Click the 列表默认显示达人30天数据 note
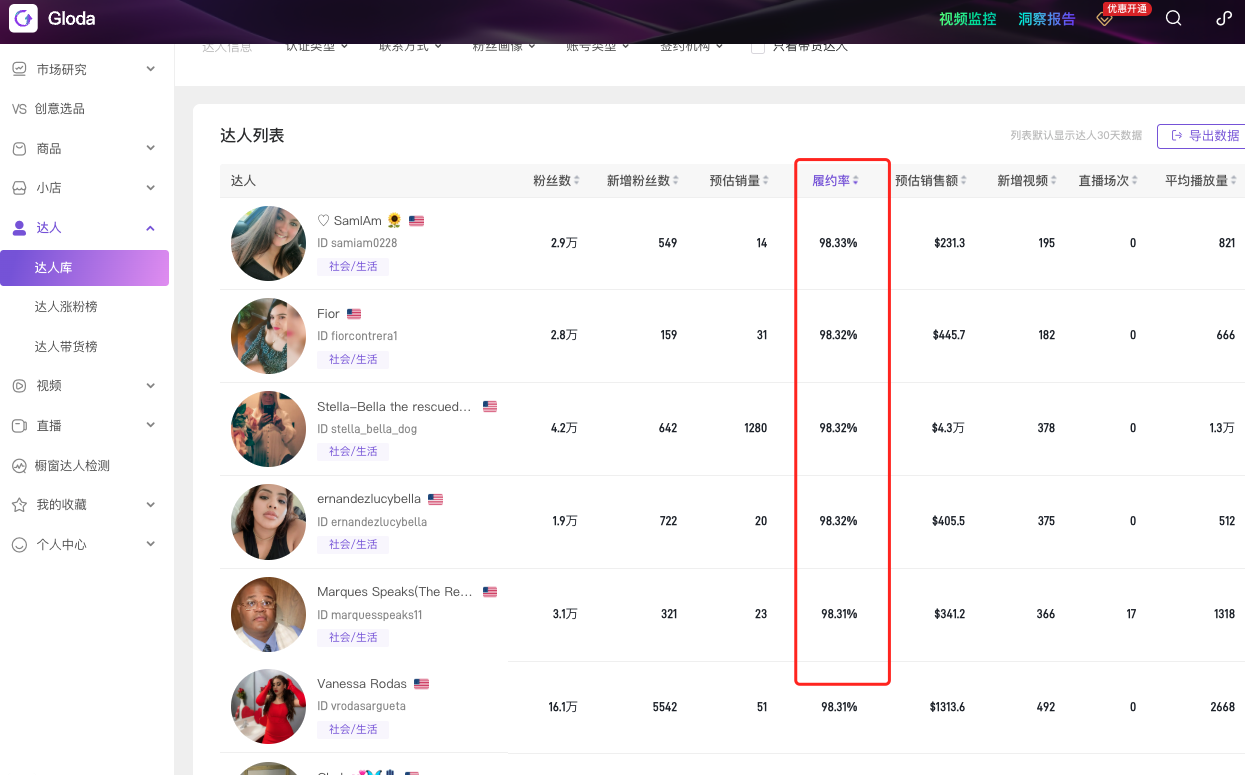 (x=1076, y=135)
